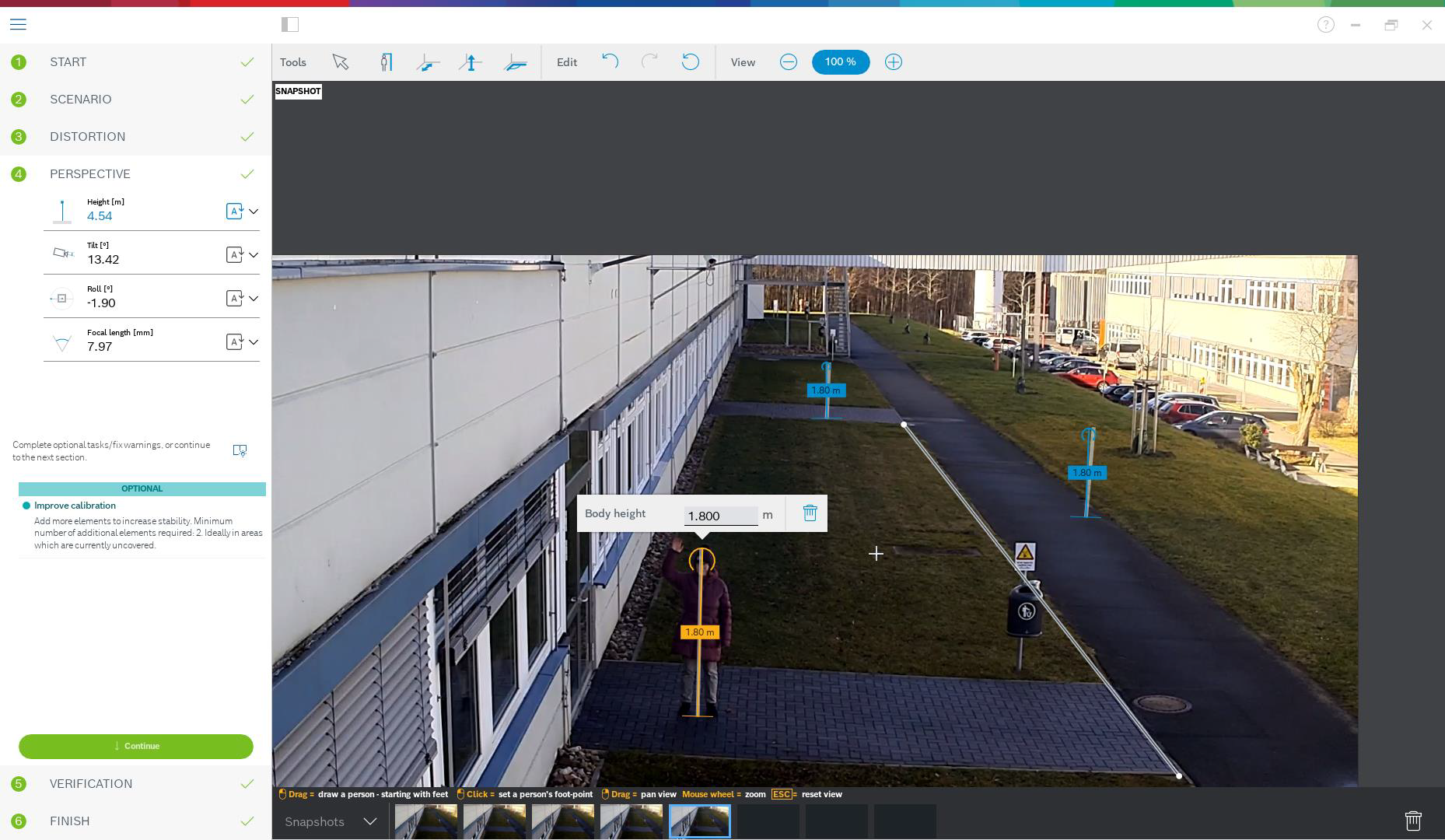Viewport: 1445px width, 840px height.
Task: Select the vertical height measurement tool
Action: tap(471, 62)
